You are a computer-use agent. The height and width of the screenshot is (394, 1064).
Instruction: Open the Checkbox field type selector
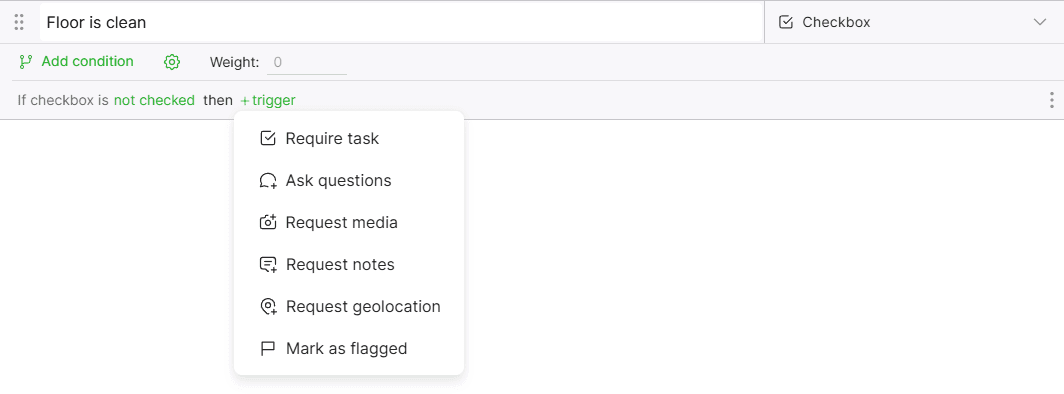913,22
